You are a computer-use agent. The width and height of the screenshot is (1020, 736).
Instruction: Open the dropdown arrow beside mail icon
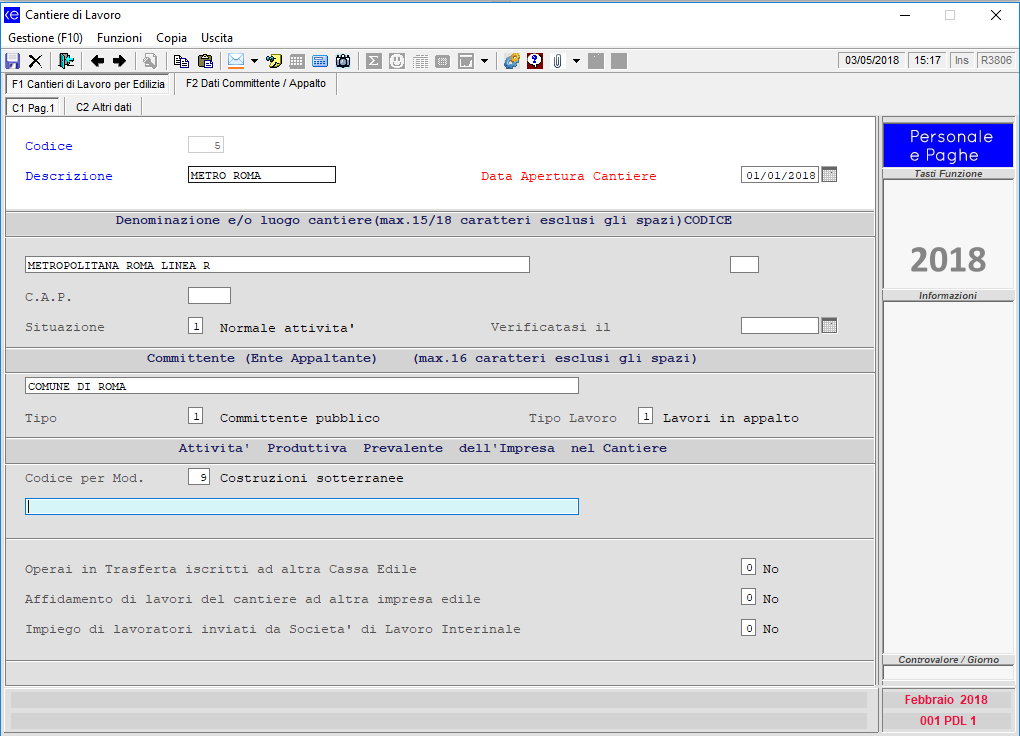[254, 61]
